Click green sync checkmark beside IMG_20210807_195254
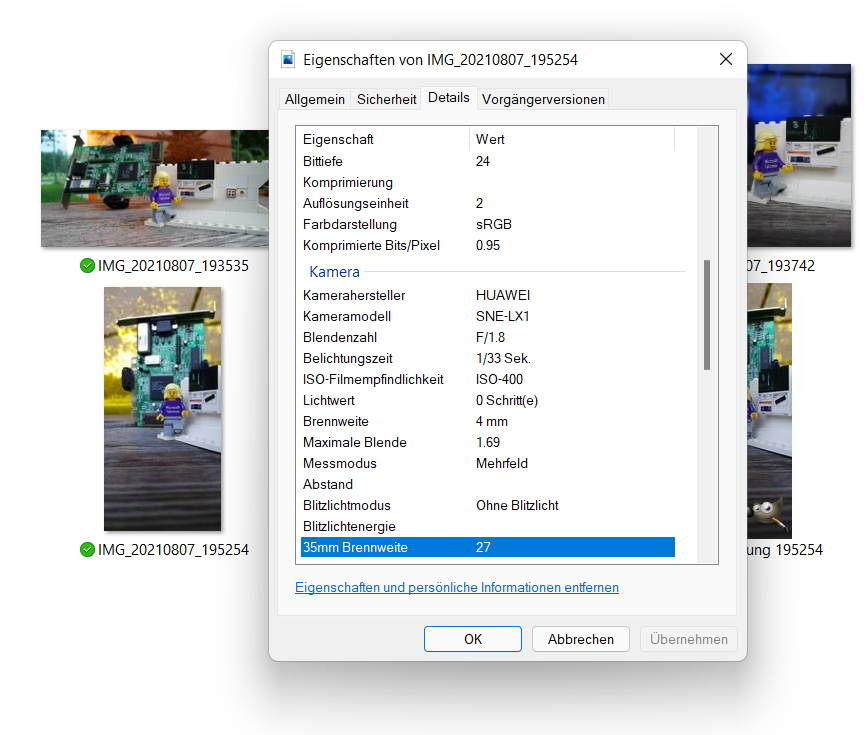This screenshot has width=868, height=735. coord(87,550)
